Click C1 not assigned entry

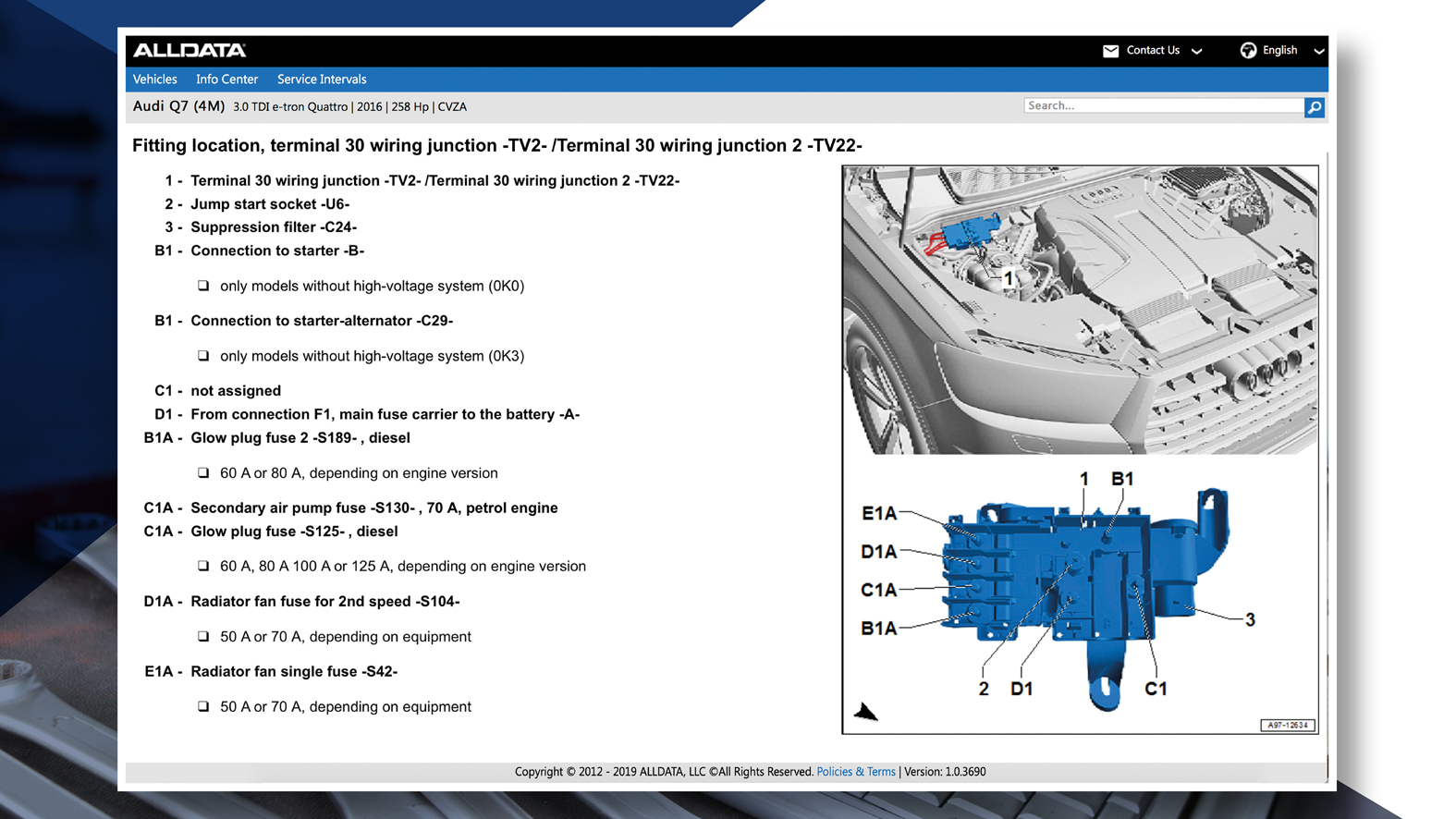(x=218, y=391)
